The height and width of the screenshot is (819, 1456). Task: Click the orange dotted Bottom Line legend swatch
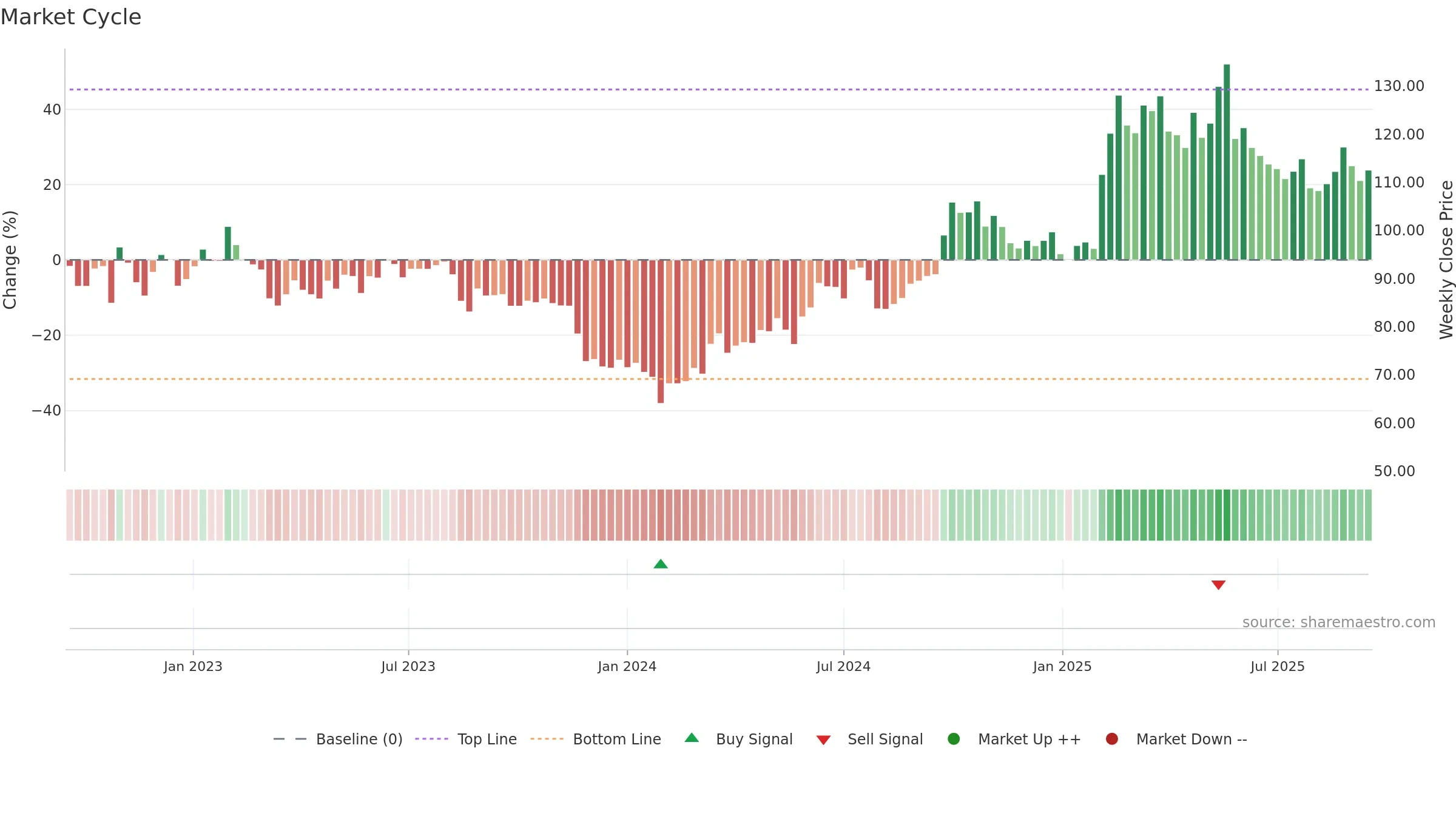coord(547,739)
